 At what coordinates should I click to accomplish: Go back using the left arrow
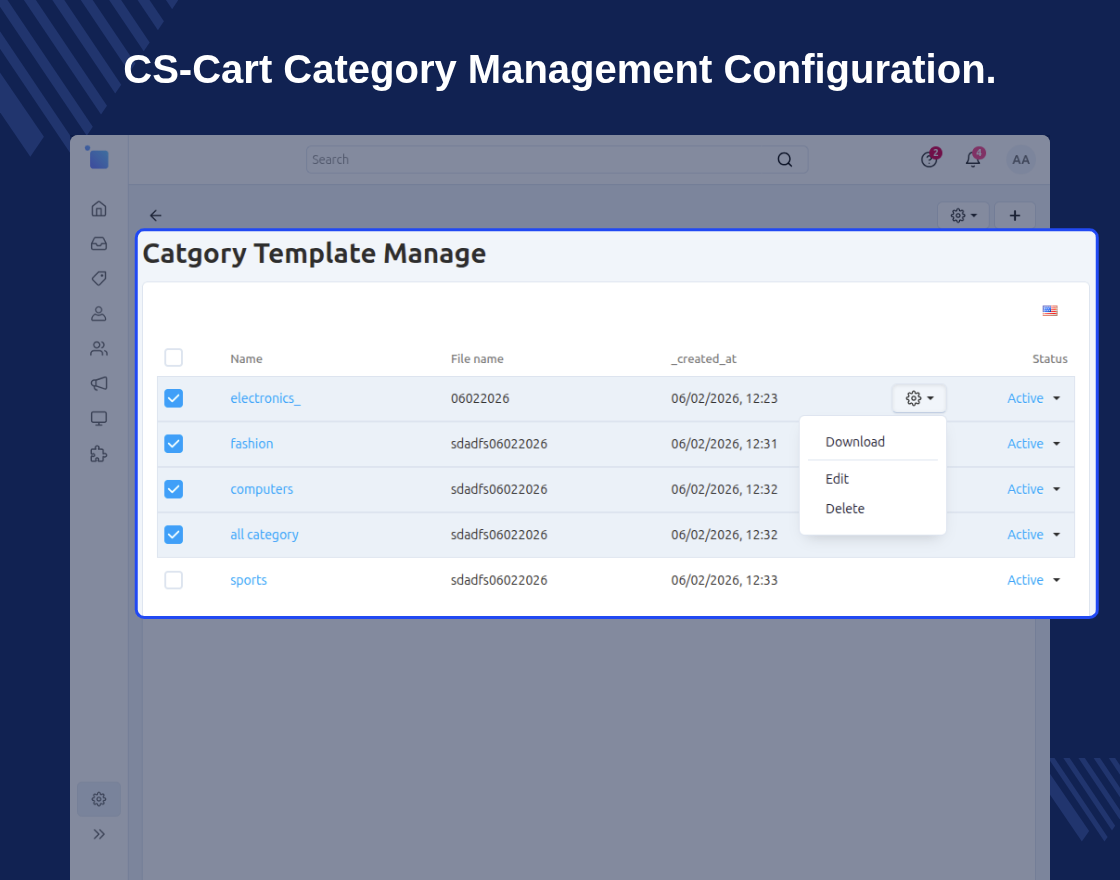156,215
